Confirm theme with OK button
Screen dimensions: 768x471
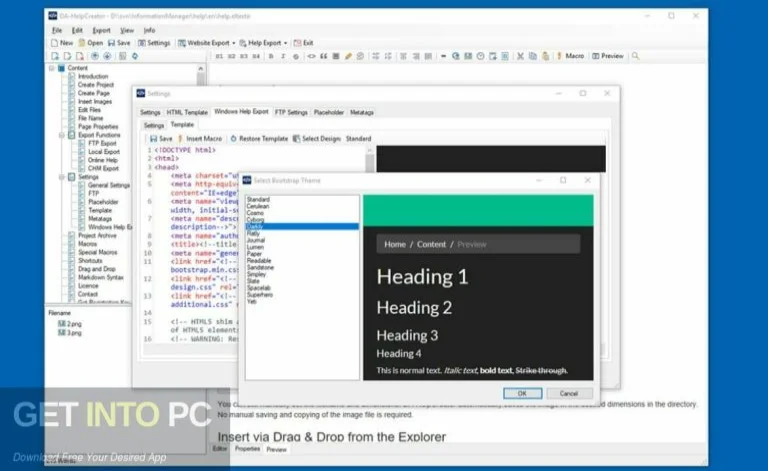[x=523, y=394]
